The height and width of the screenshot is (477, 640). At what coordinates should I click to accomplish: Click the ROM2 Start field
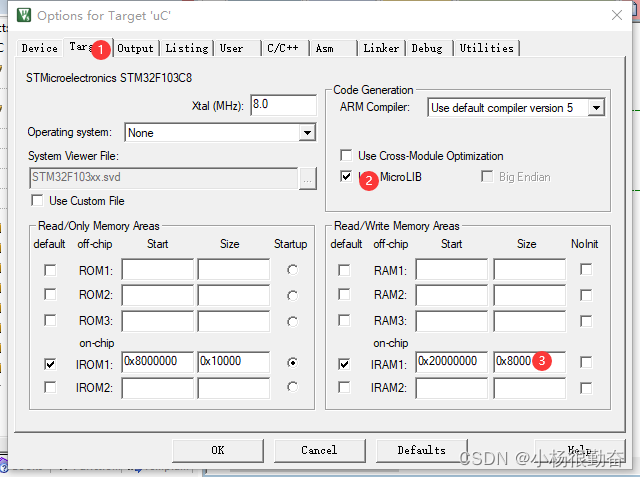pos(158,295)
